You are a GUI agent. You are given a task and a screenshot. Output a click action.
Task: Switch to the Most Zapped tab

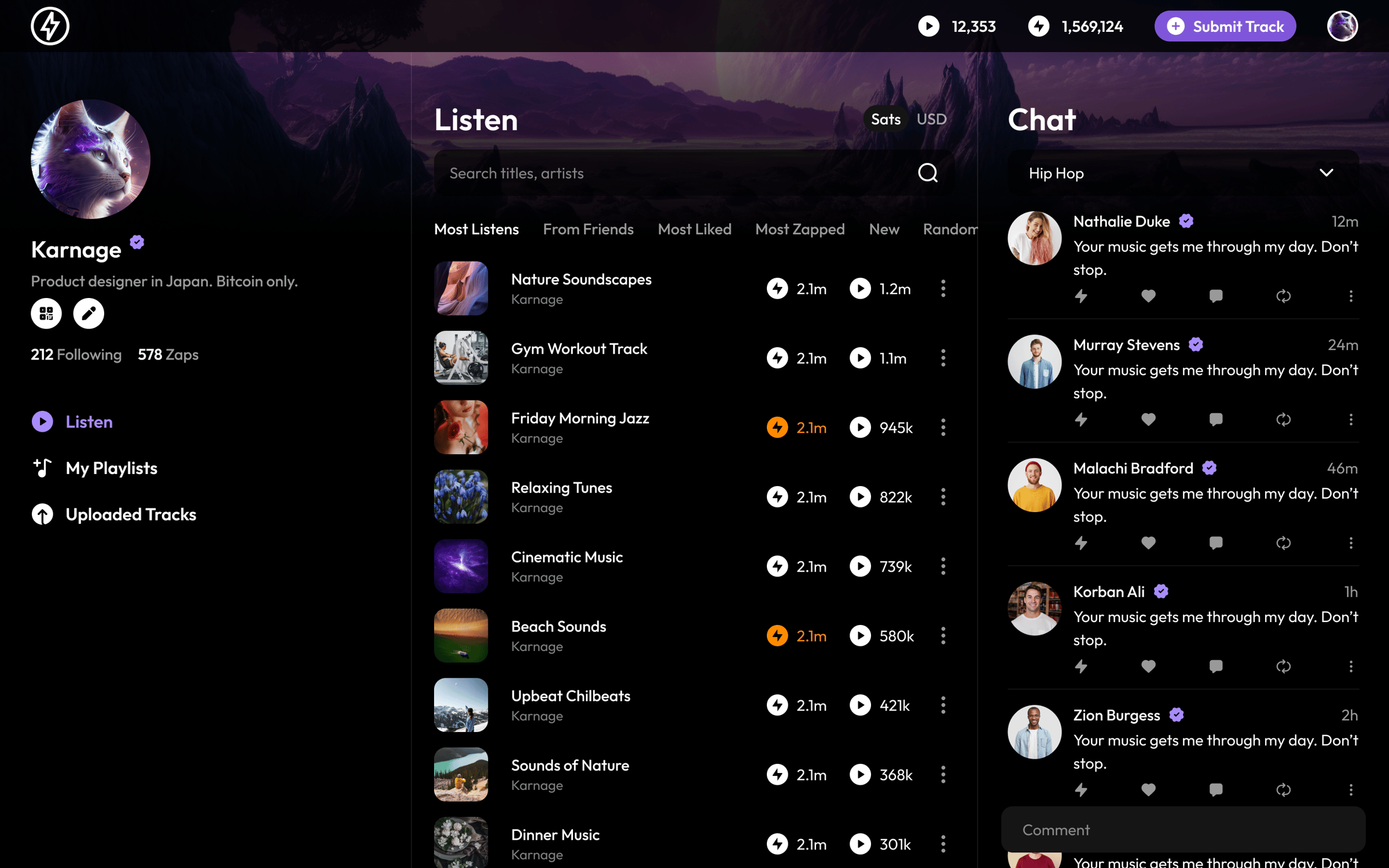(x=799, y=229)
